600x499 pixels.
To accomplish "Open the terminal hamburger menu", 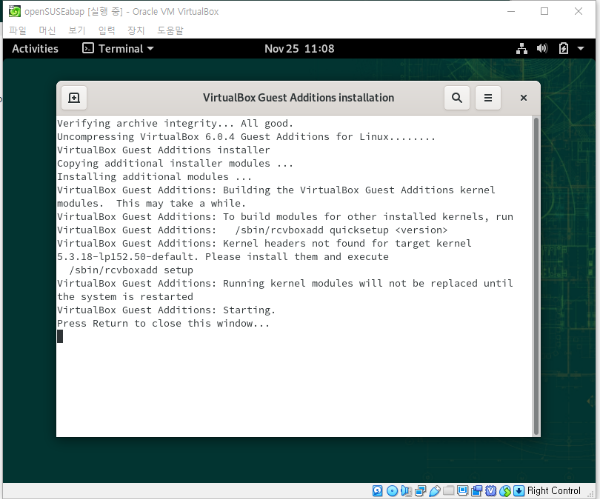I will click(x=488, y=98).
